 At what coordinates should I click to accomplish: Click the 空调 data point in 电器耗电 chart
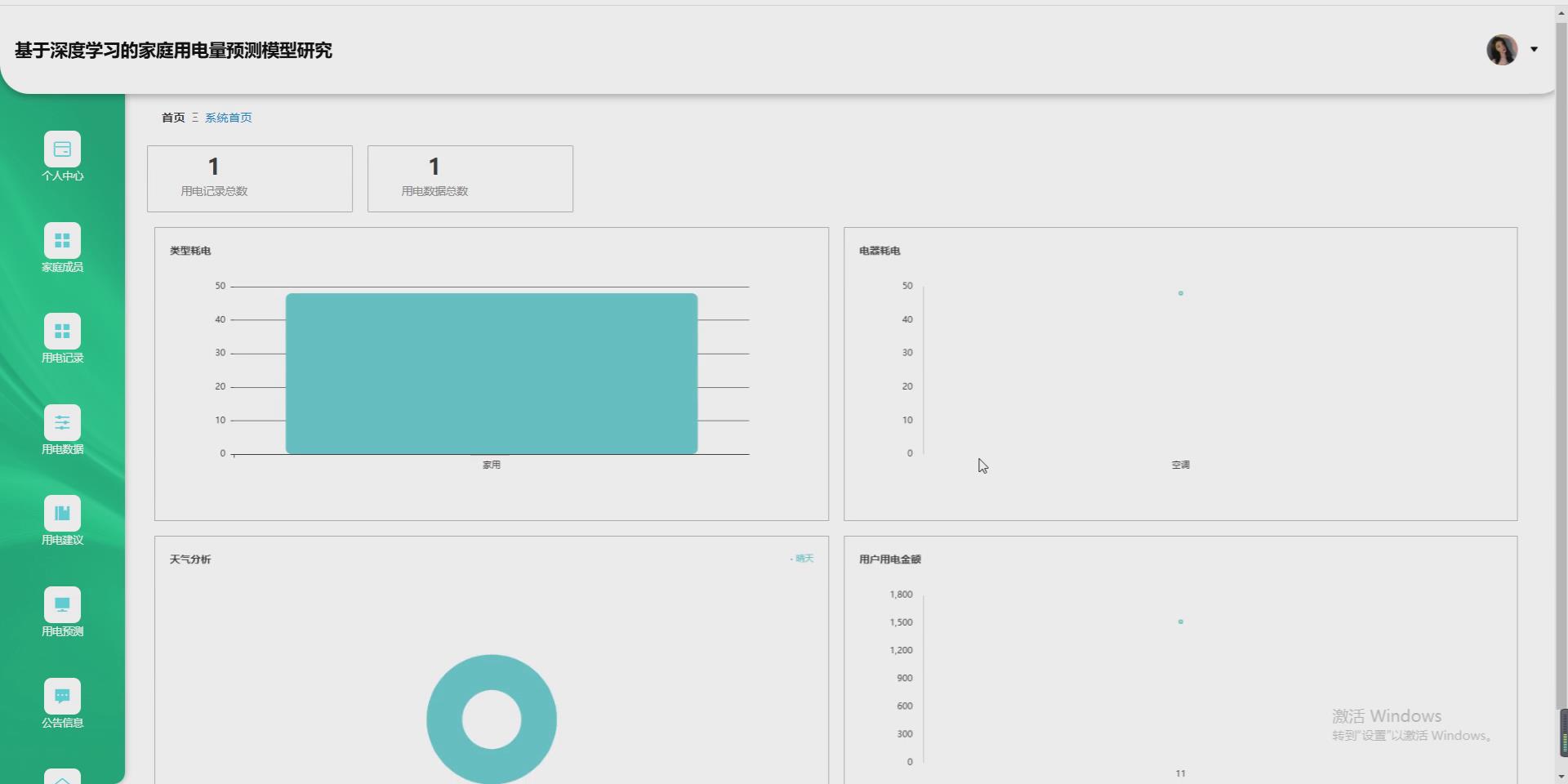[x=1181, y=293]
